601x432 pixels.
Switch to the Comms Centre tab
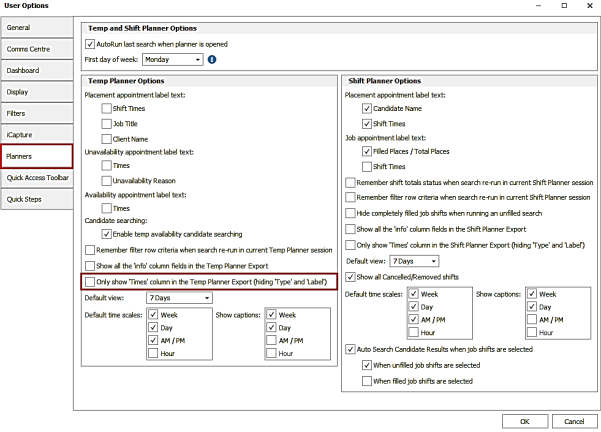coord(37,49)
